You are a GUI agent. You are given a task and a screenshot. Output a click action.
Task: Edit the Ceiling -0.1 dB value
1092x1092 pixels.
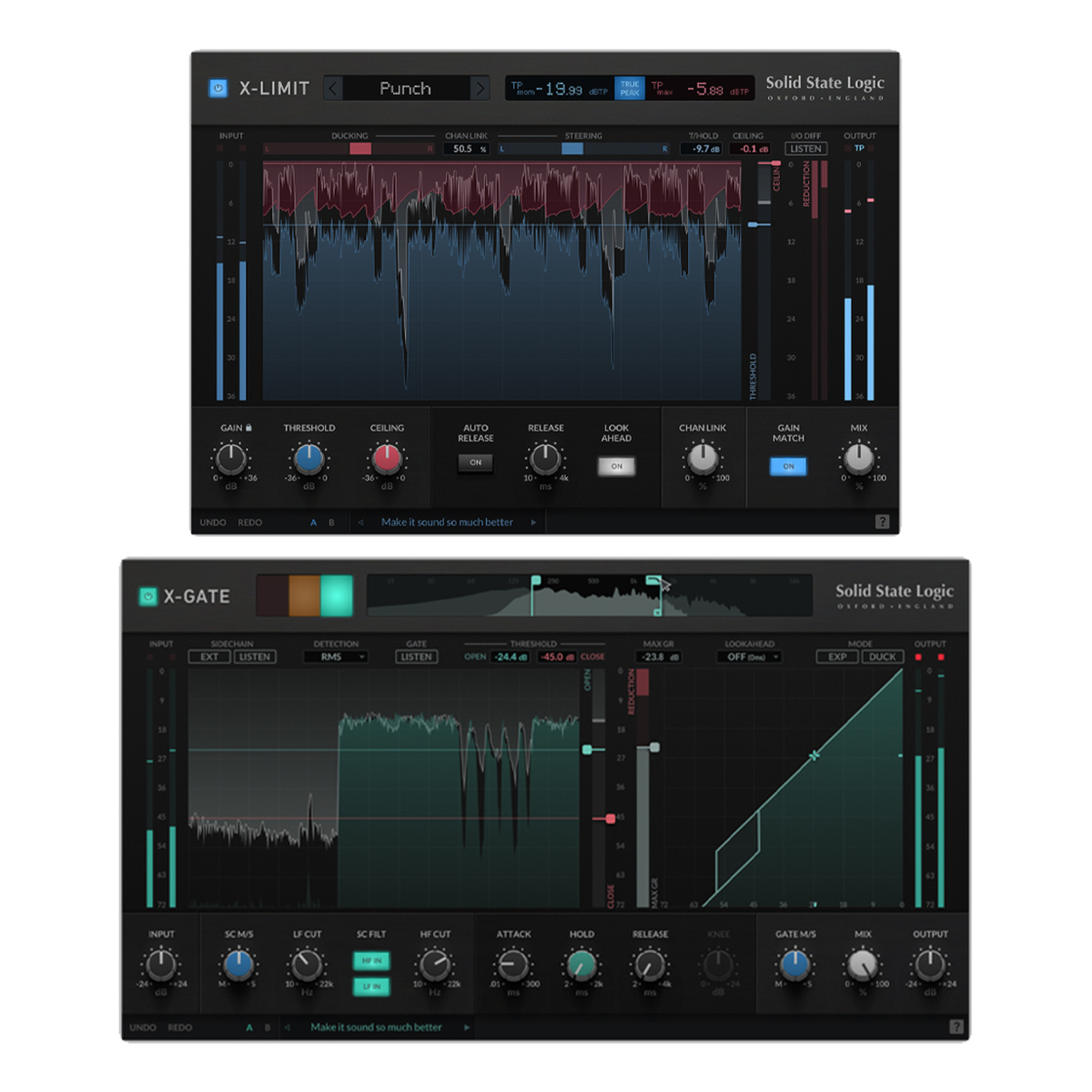pos(752,148)
